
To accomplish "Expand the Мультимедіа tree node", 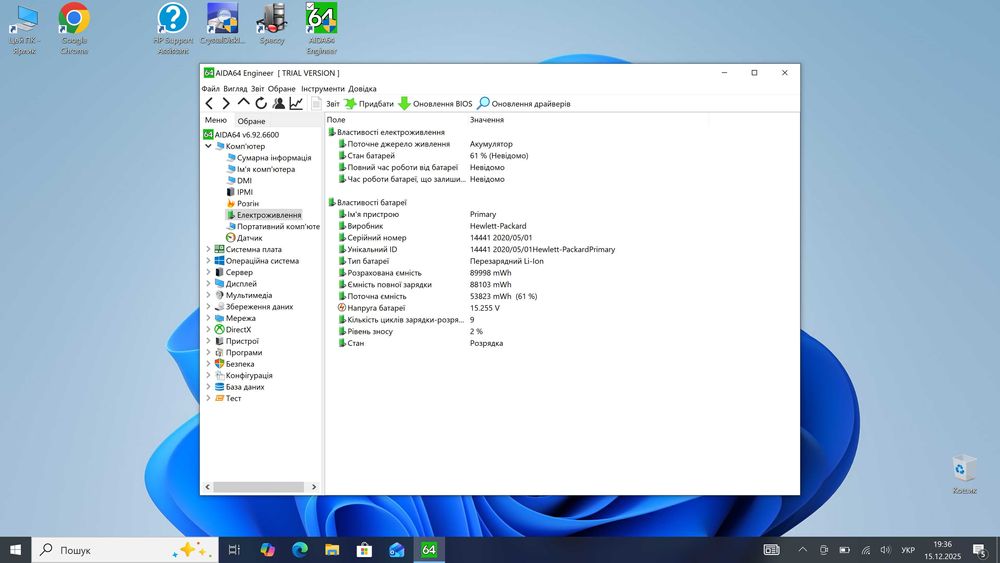I will click(208, 296).
